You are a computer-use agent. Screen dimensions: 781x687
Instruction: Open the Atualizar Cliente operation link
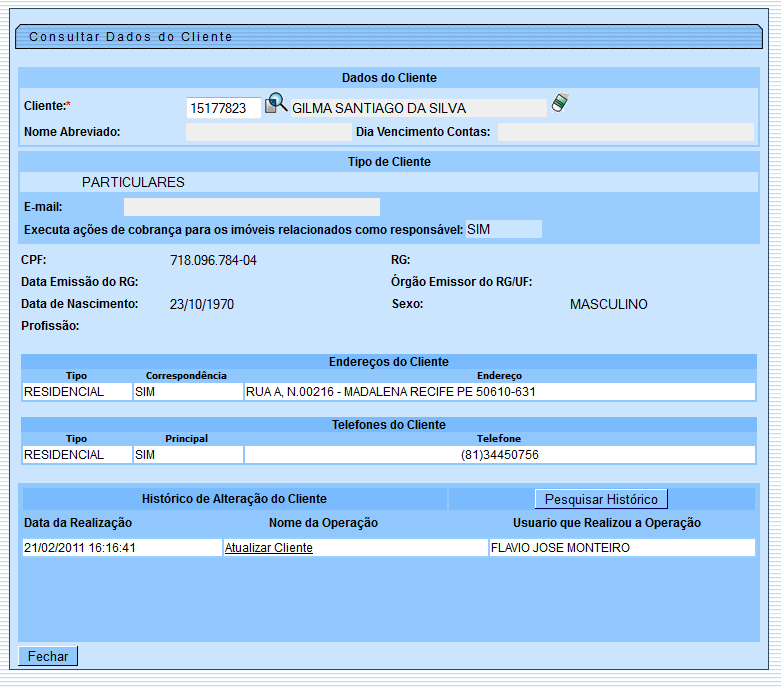(268, 548)
